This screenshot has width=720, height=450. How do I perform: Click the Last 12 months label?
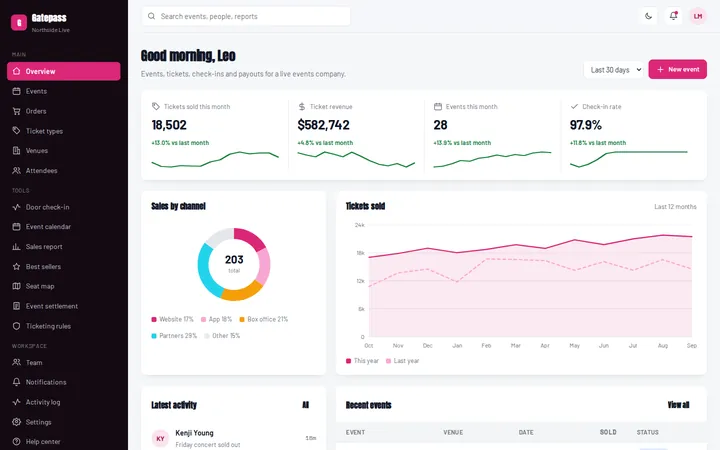675,207
